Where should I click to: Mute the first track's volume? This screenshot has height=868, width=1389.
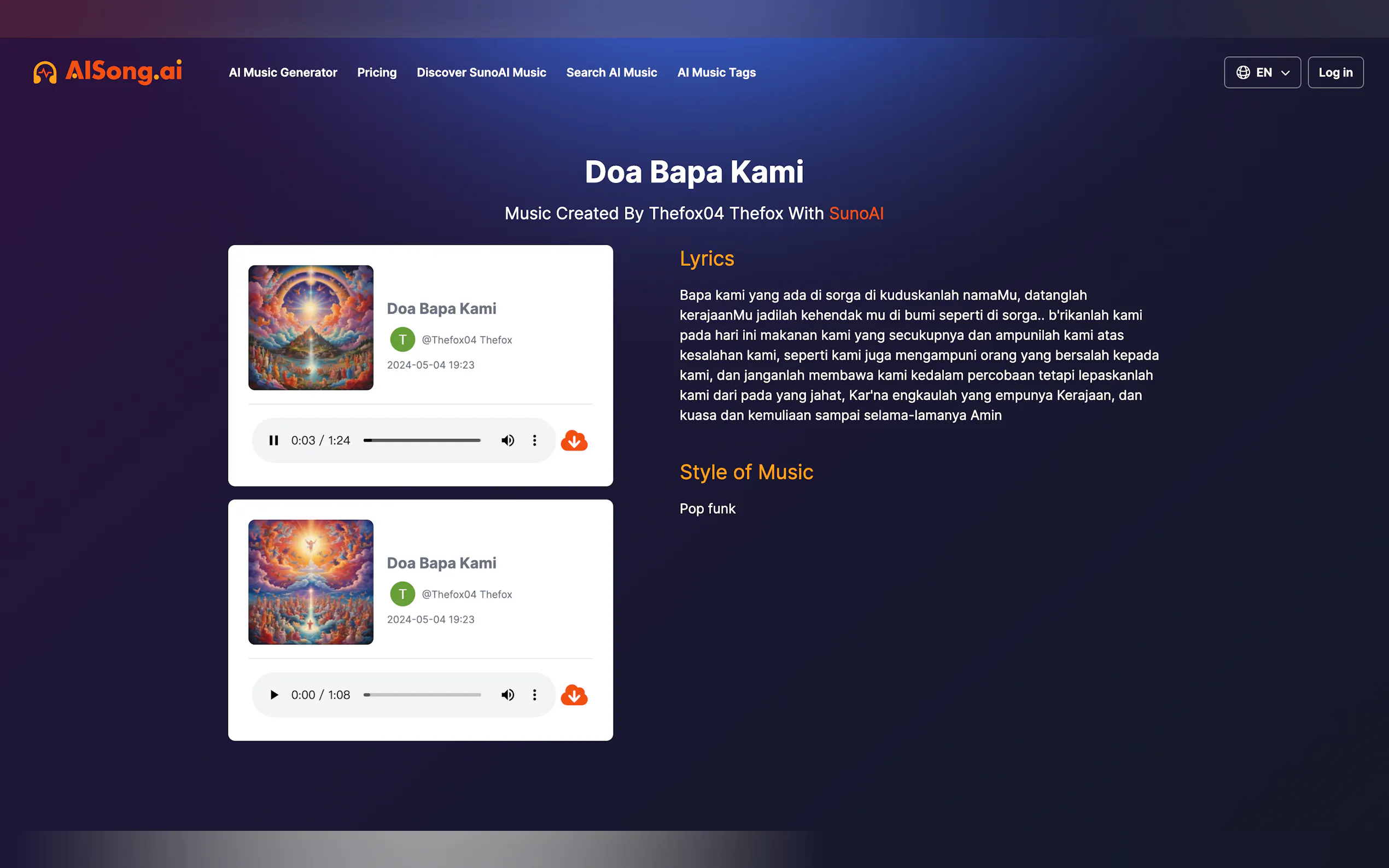coord(507,441)
